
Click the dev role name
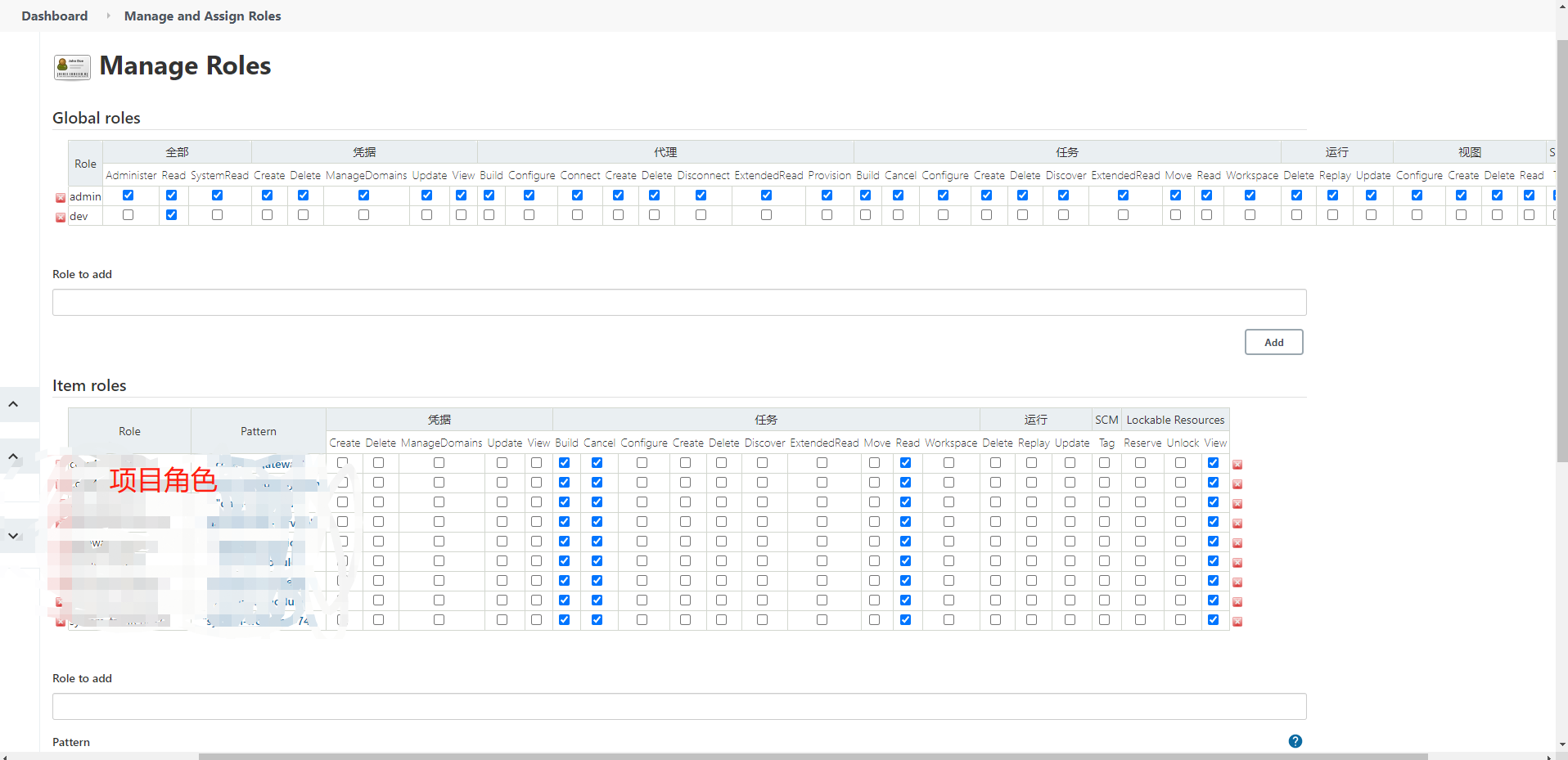pyautogui.click(x=79, y=216)
